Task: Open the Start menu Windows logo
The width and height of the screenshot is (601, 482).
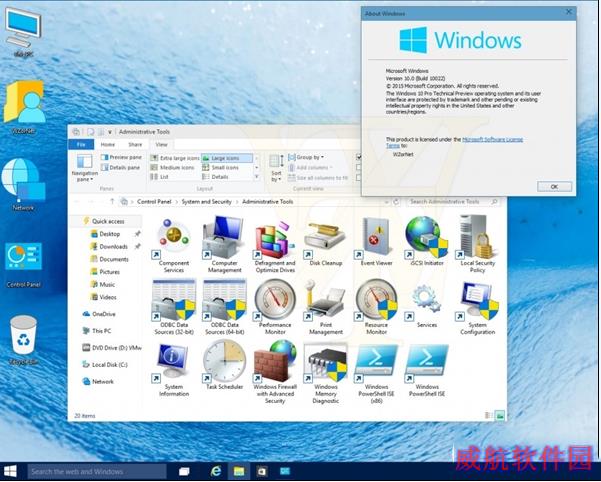Action: (10, 471)
